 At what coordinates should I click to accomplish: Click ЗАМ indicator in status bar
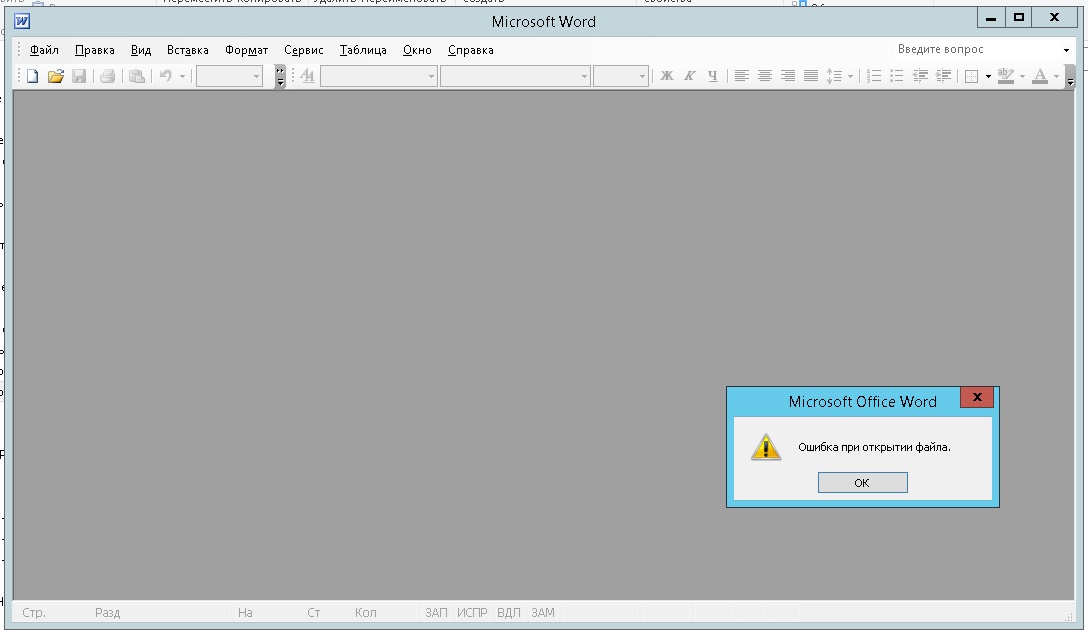click(x=543, y=613)
